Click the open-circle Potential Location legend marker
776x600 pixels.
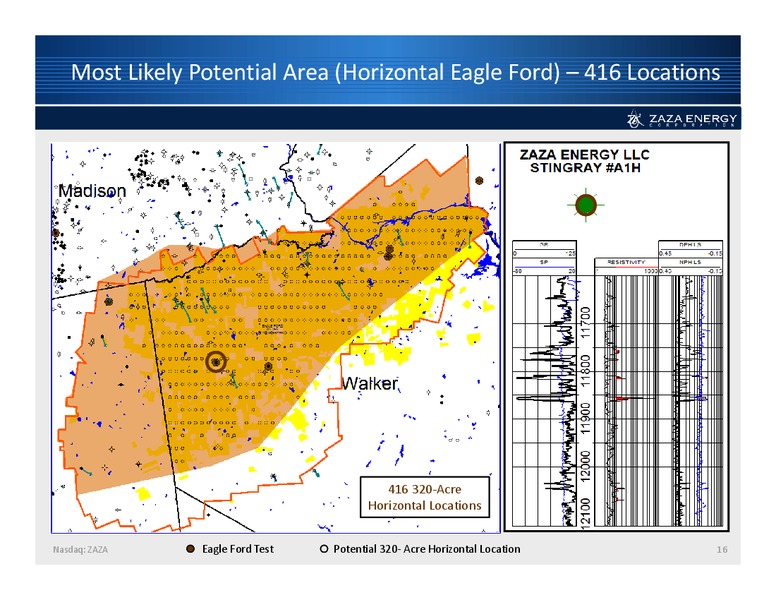(x=324, y=549)
